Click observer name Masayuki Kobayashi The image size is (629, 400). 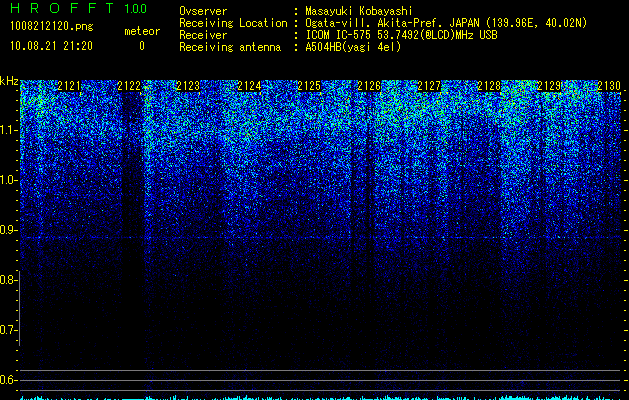pos(359,11)
